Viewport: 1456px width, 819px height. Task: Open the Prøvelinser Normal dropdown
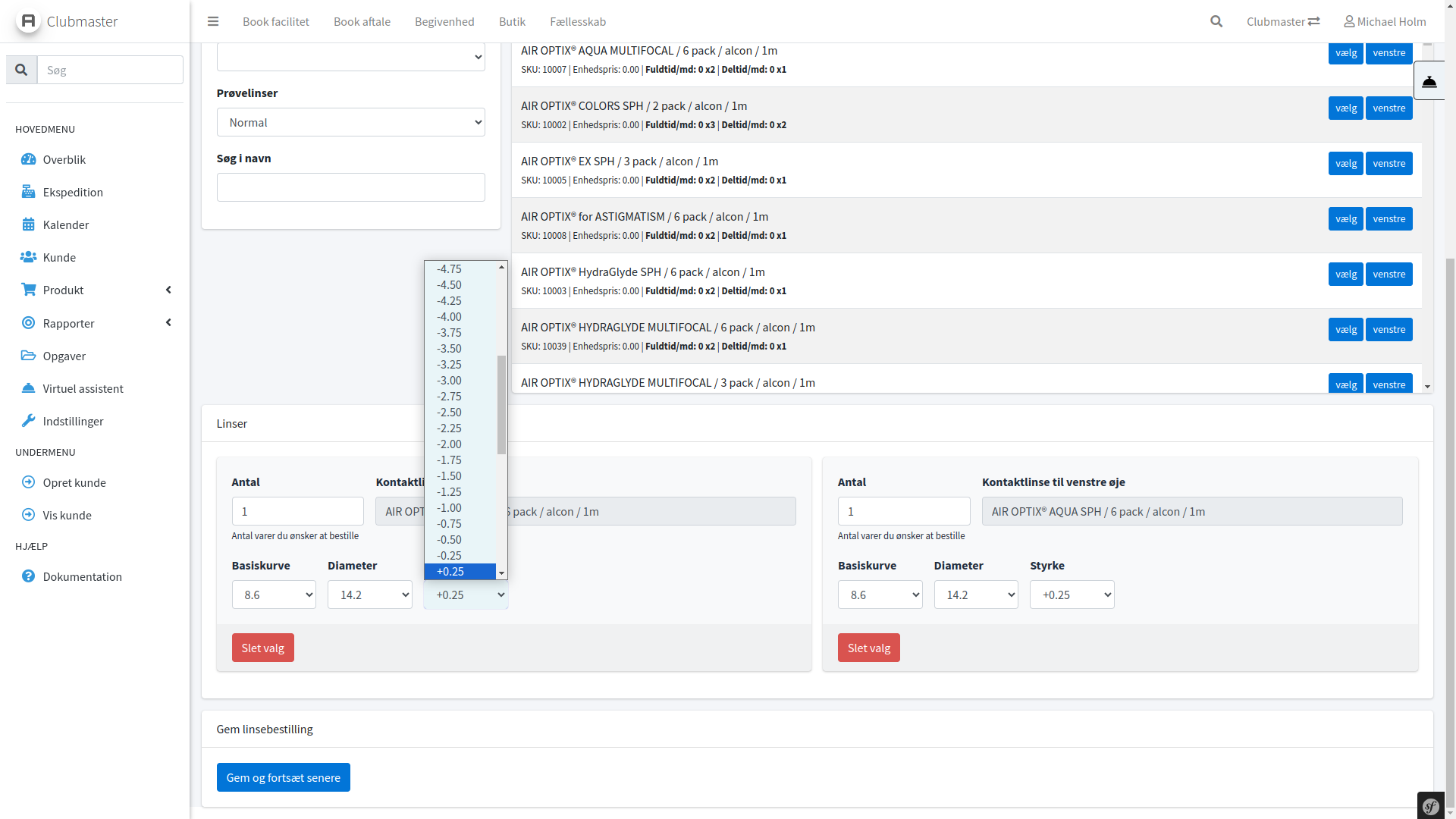(x=350, y=122)
